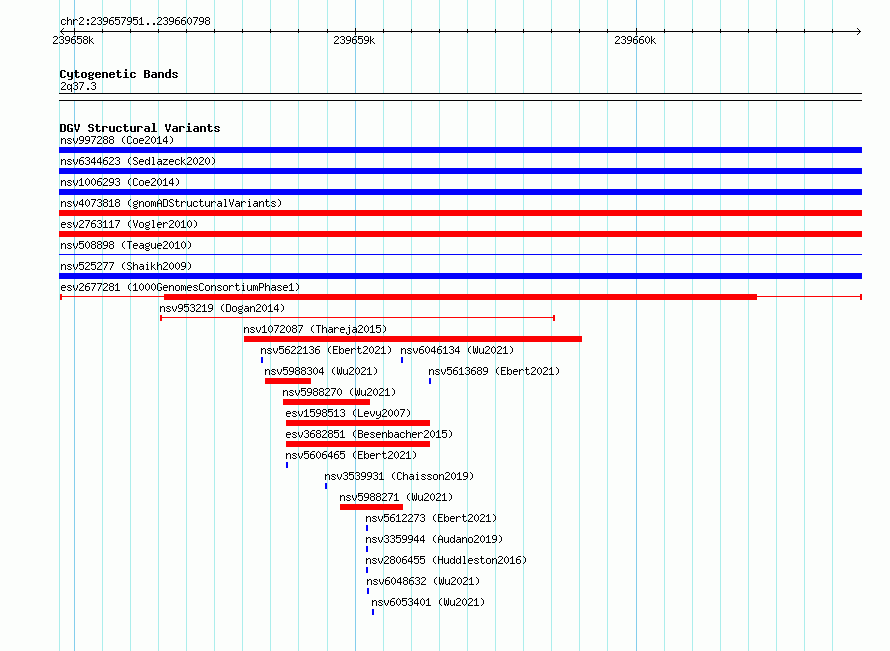Select the esv1598513 red variant bar
890x651 pixels.
(358, 423)
